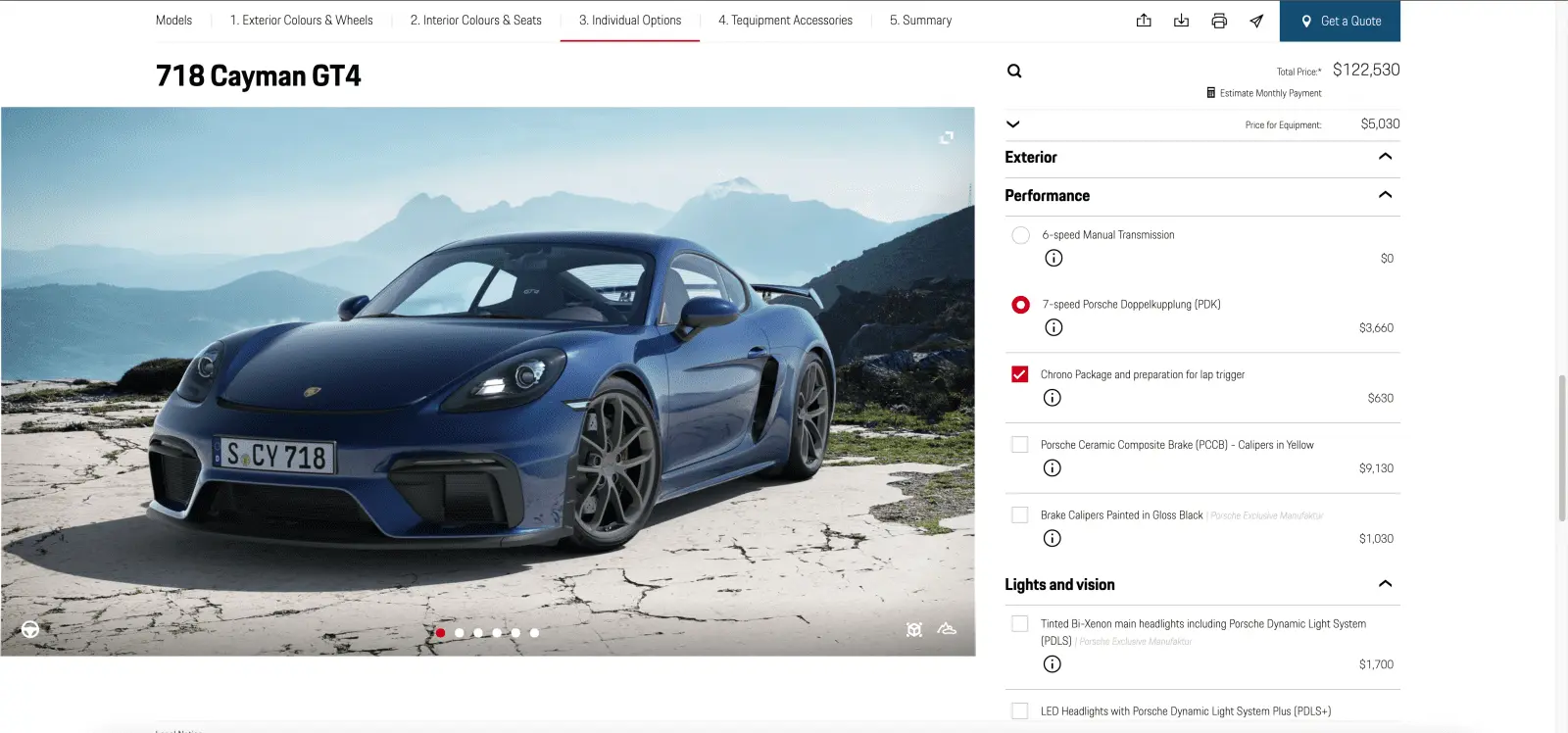Image resolution: width=1568 pixels, height=733 pixels.
Task: Toggle the Exterior section chevron
Action: point(1385,157)
